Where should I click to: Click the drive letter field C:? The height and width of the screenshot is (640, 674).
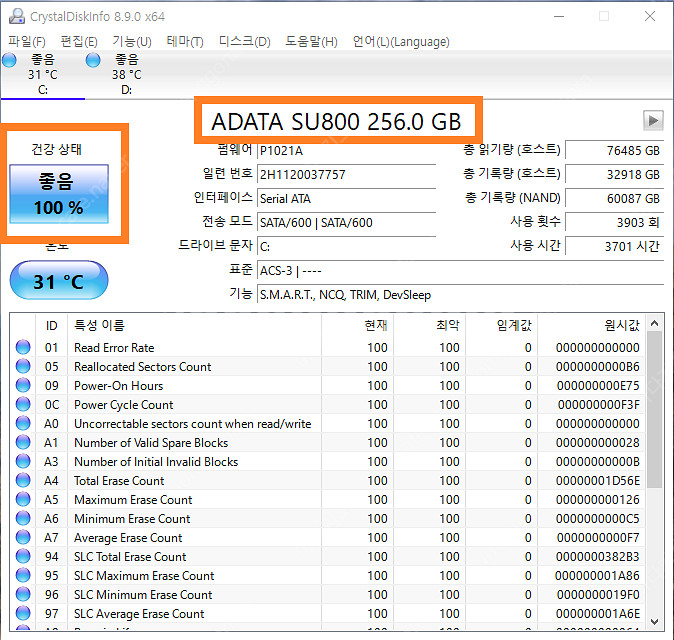pyautogui.click(x=346, y=247)
